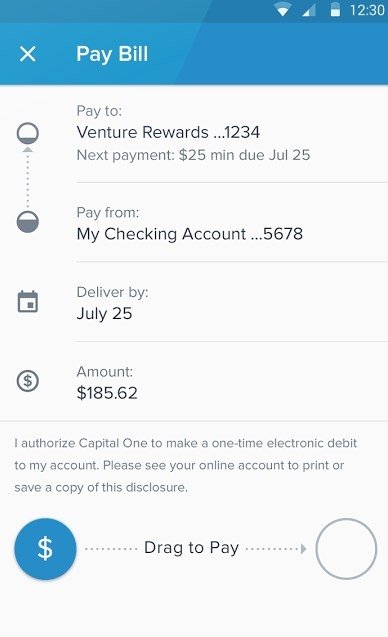The image size is (388, 637).
Task: Tap the Next payment $25 min due line
Action: [193, 155]
